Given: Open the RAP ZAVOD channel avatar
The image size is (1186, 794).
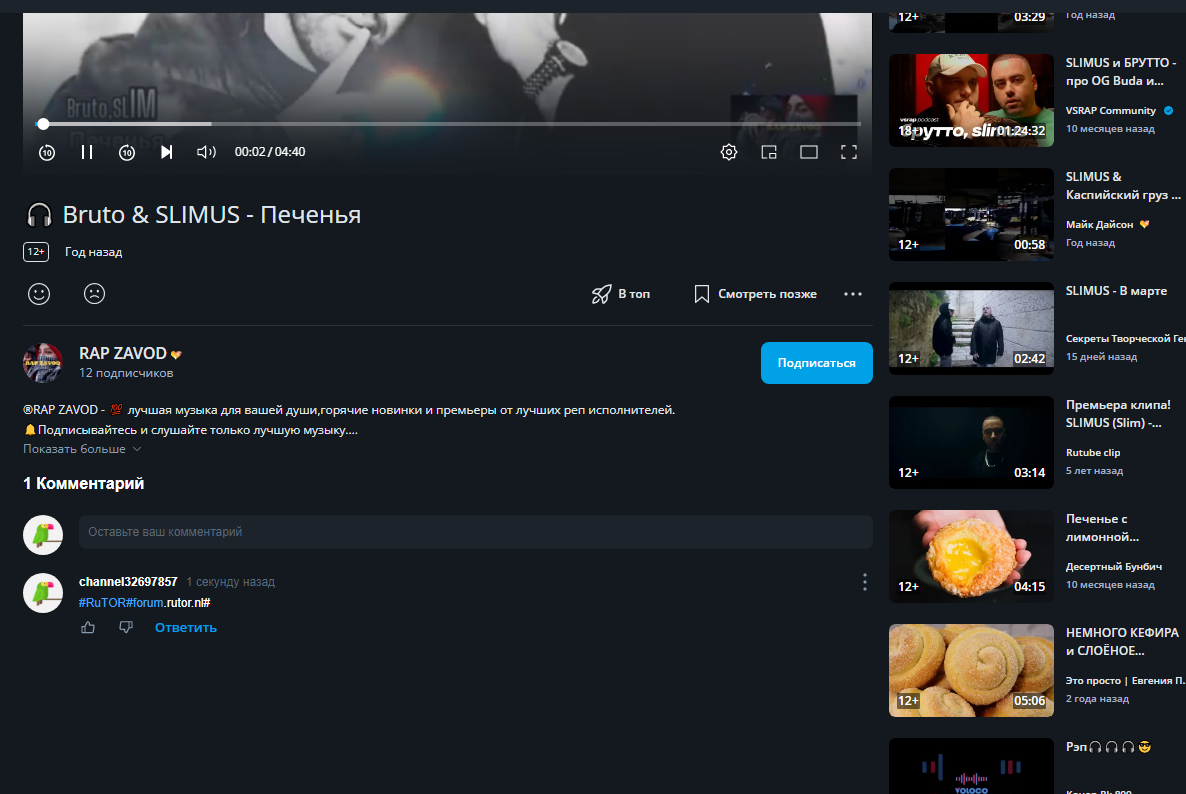Looking at the screenshot, I should click(x=42, y=362).
